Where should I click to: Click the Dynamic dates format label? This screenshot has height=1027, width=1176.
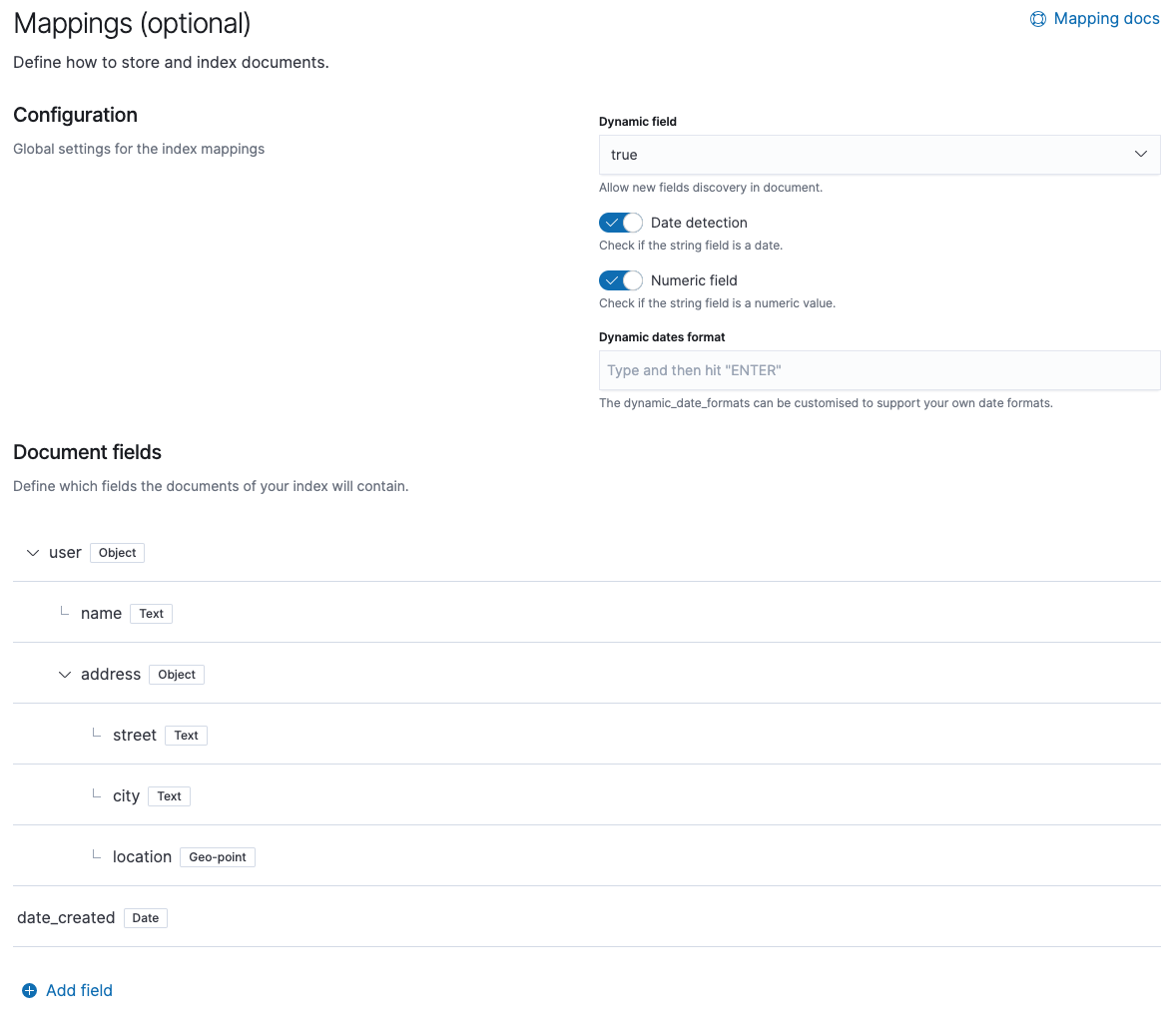pos(662,337)
